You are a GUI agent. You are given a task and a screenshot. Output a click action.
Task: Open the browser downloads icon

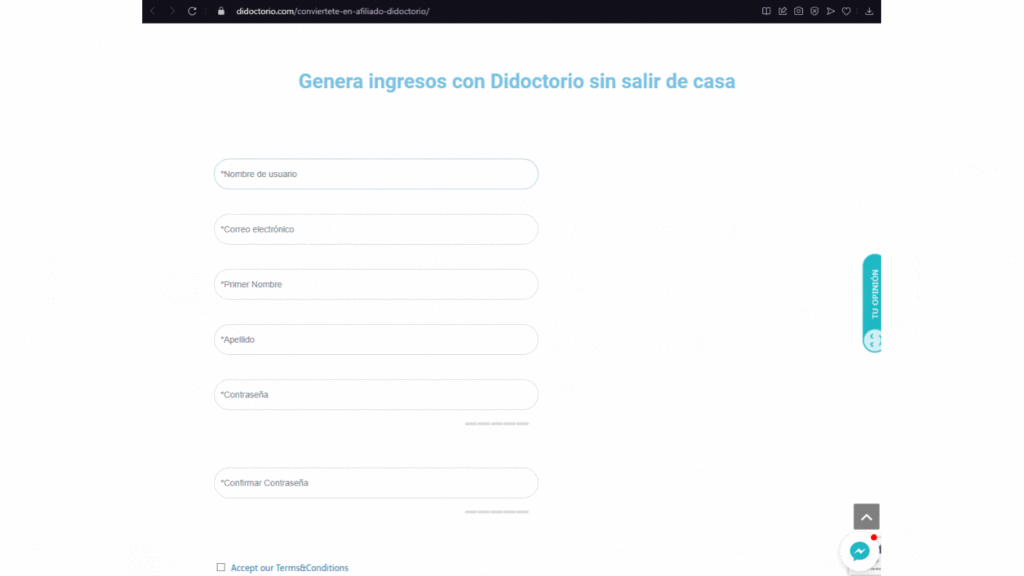pyautogui.click(x=869, y=11)
